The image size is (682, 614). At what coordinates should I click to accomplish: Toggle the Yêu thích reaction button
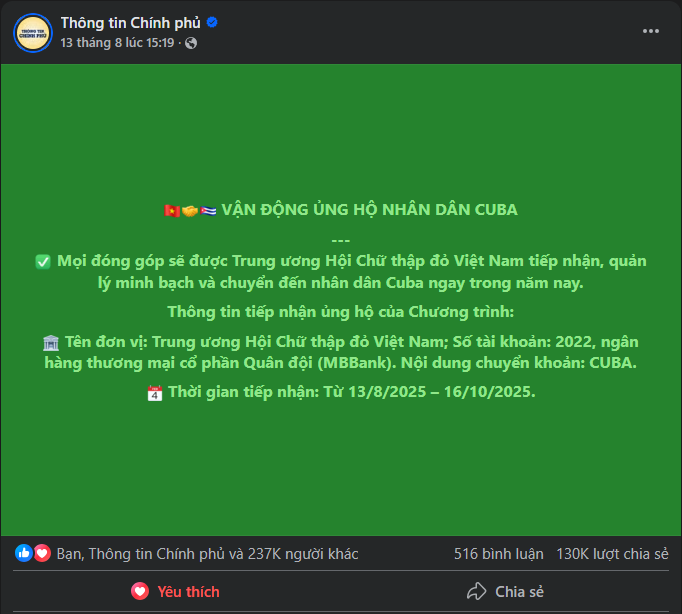tap(175, 591)
